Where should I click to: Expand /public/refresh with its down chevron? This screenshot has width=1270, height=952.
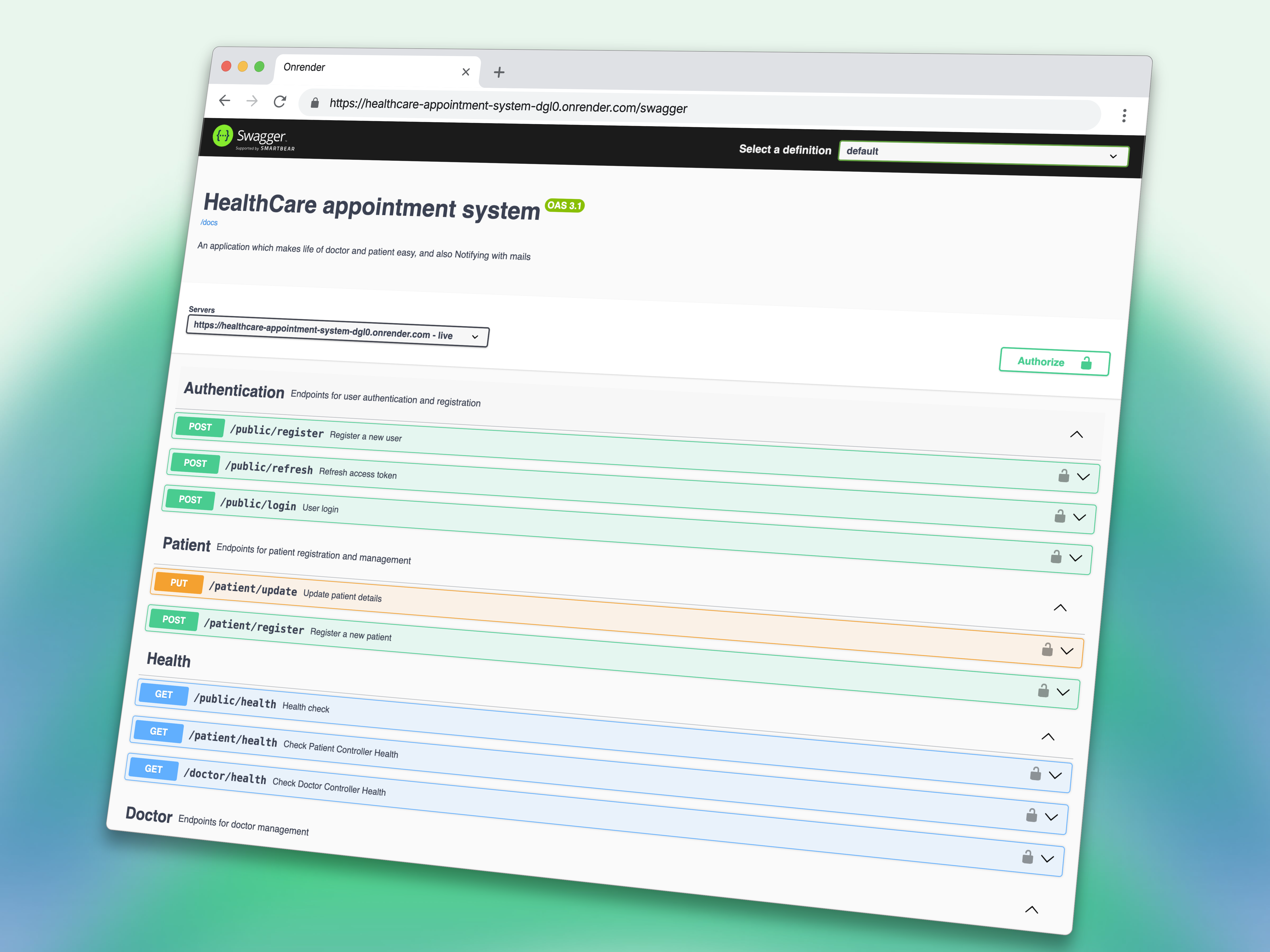click(x=1079, y=517)
